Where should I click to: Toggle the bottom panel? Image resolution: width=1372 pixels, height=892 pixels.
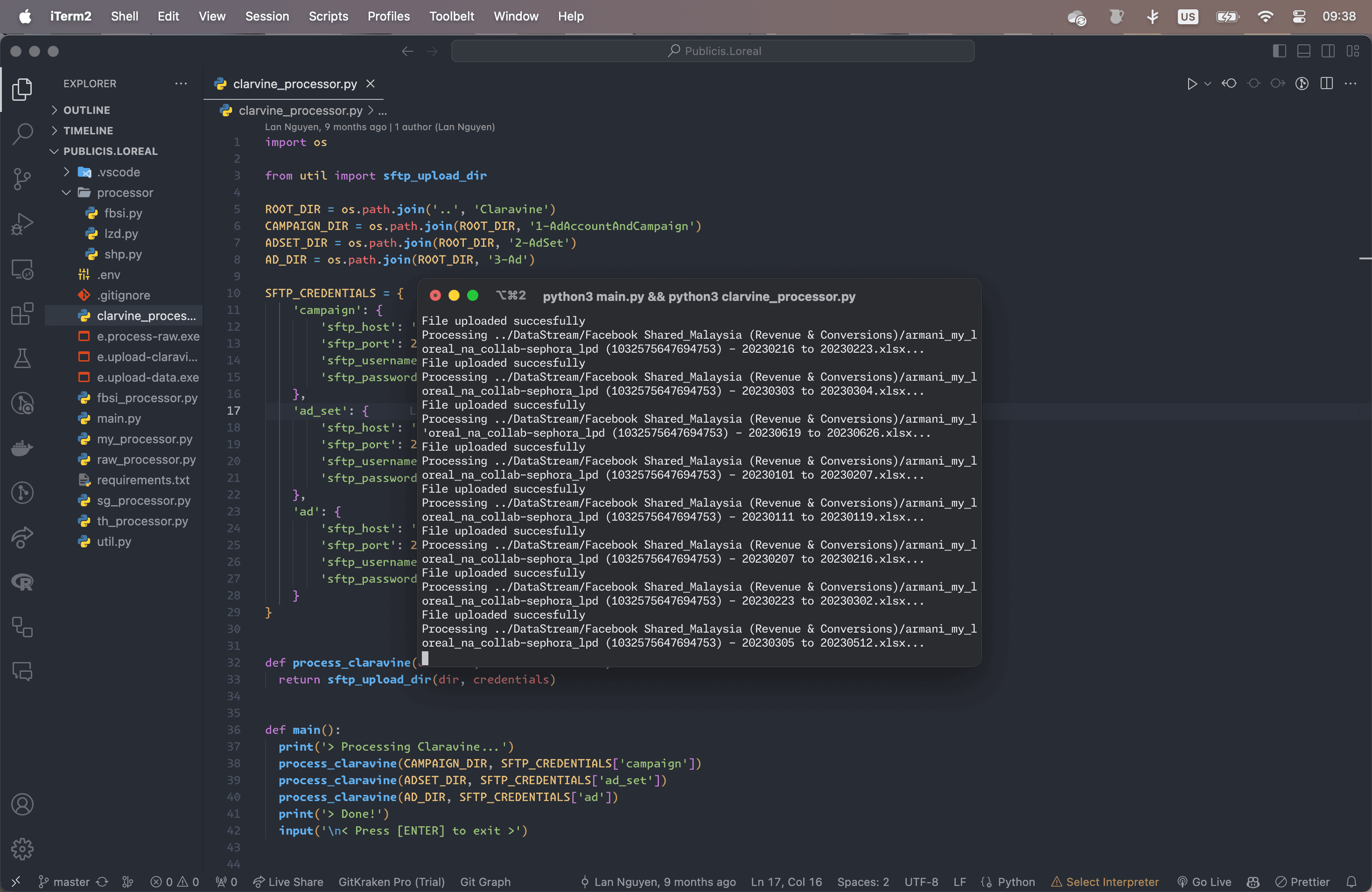pyautogui.click(x=1303, y=51)
